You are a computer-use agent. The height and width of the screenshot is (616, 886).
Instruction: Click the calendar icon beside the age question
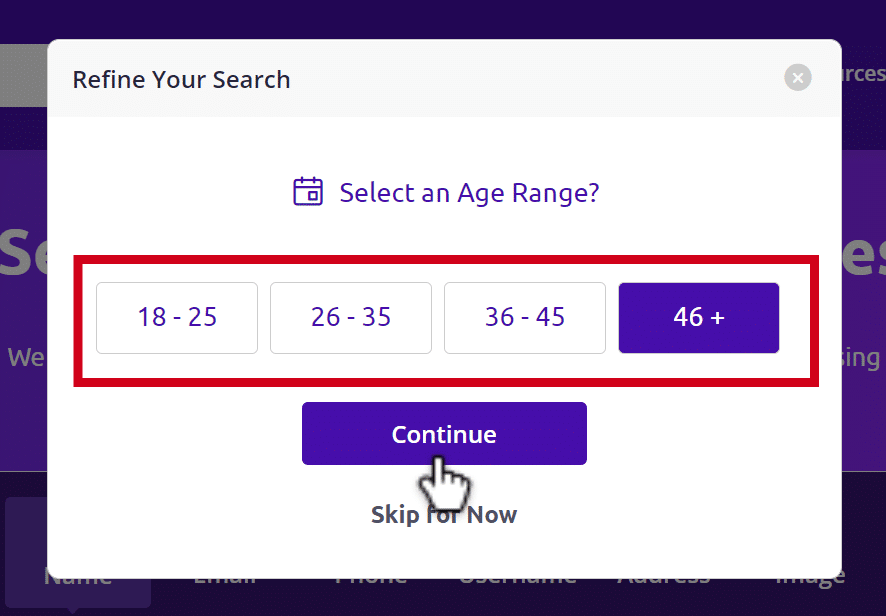point(308,192)
